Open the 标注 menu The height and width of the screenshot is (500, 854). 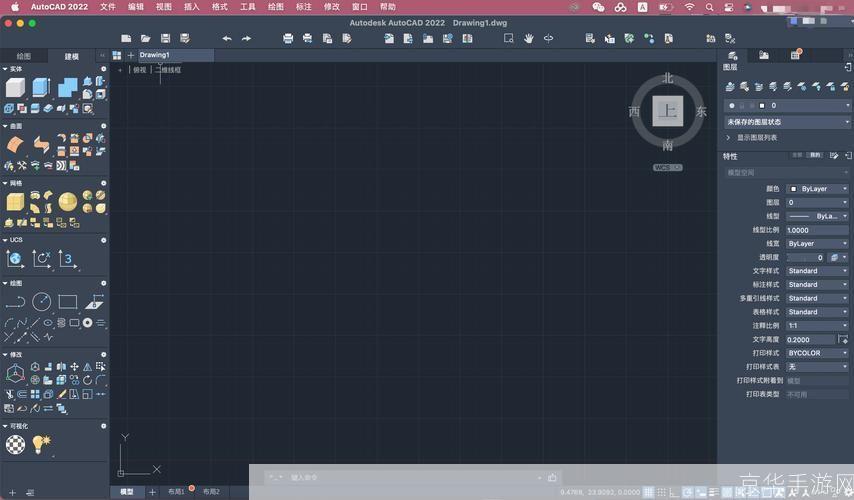303,7
